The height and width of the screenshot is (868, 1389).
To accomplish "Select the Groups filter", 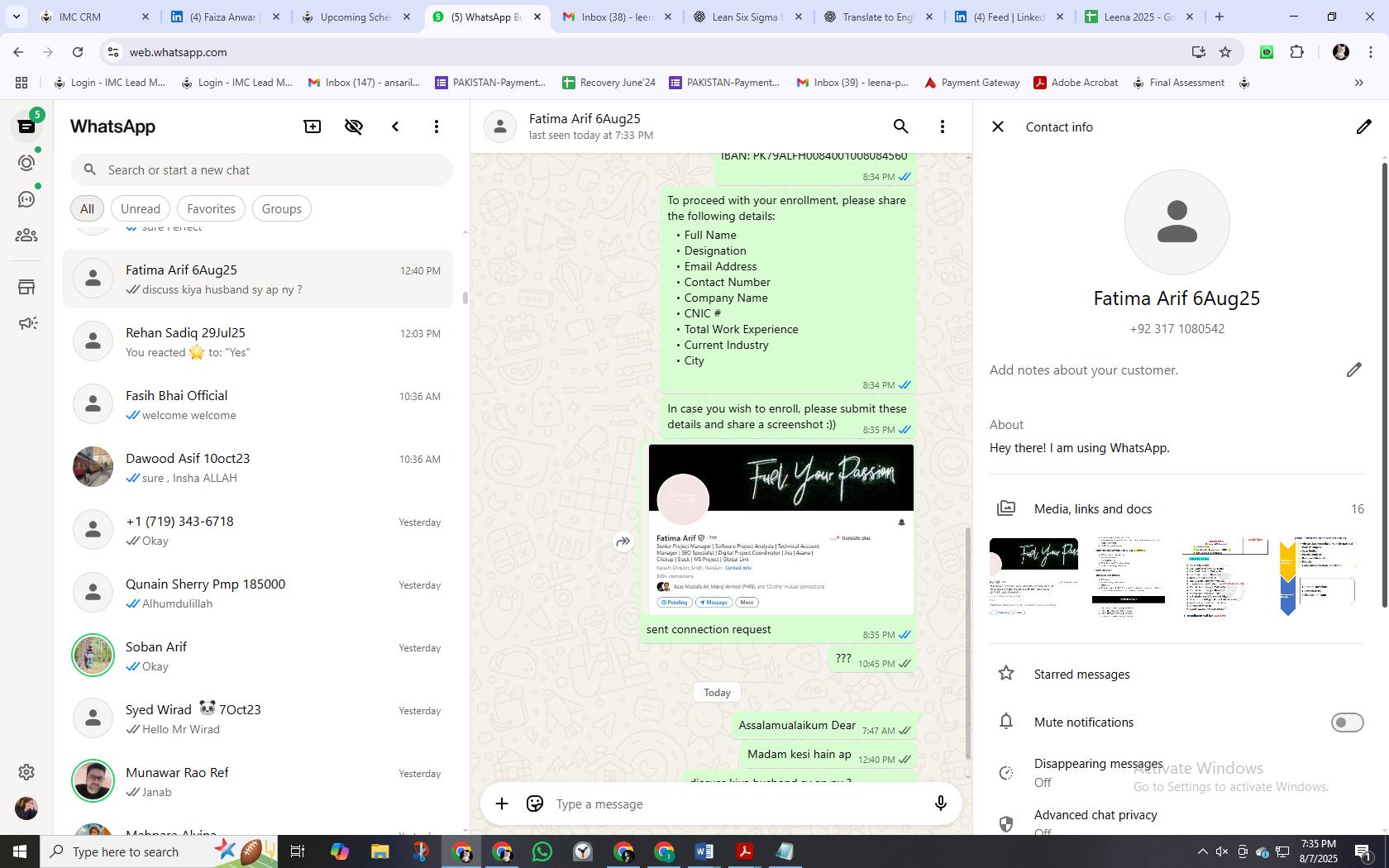I will (x=282, y=209).
